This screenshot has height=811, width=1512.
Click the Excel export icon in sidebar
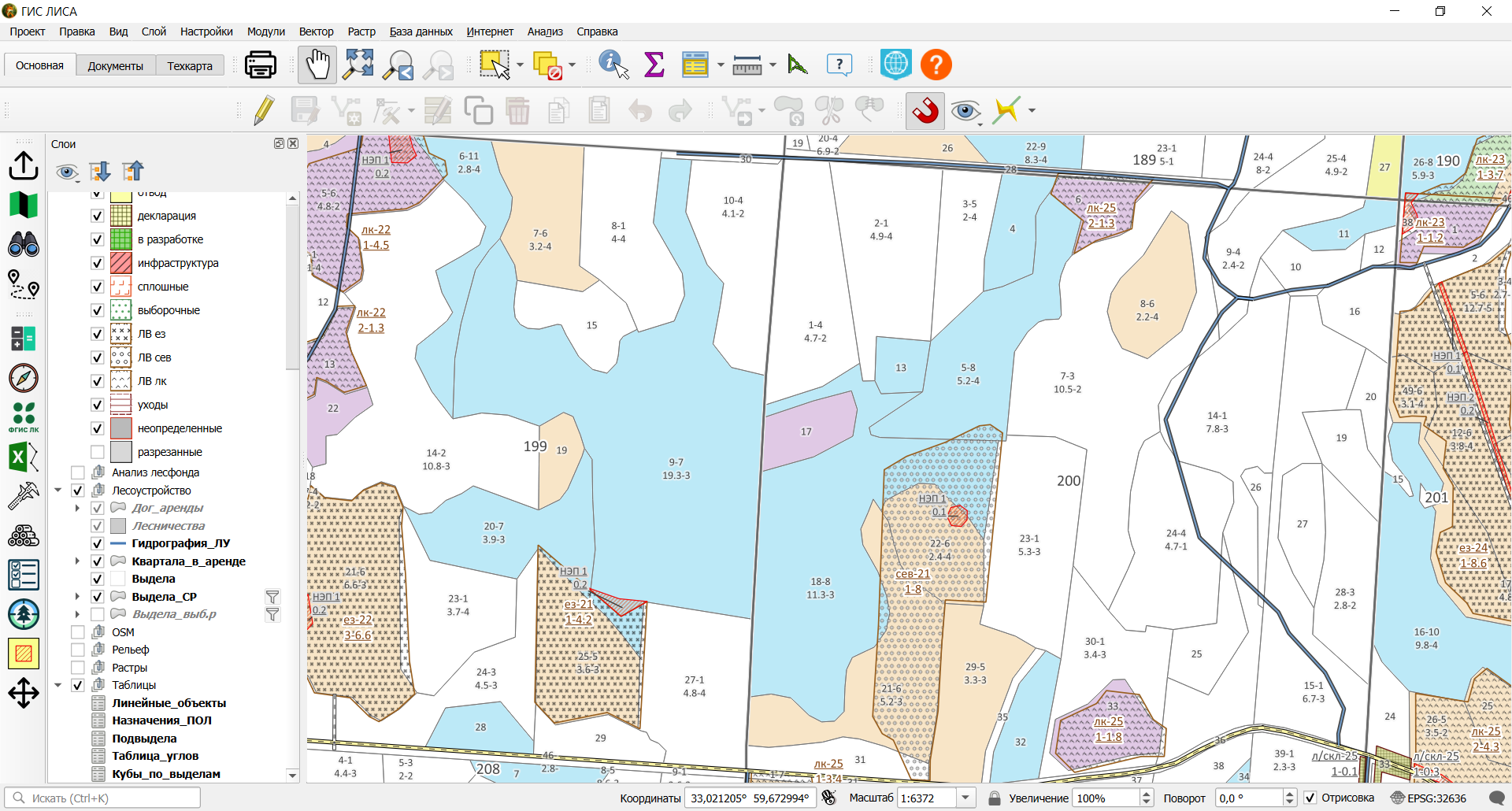click(x=24, y=457)
